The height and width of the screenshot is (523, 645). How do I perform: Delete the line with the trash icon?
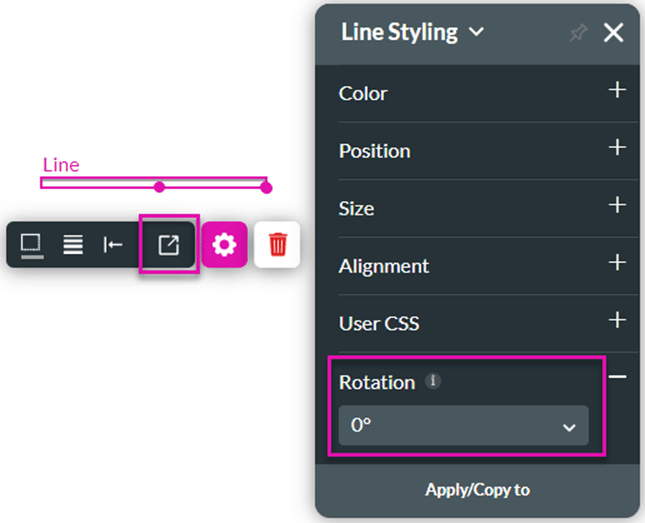(x=278, y=244)
